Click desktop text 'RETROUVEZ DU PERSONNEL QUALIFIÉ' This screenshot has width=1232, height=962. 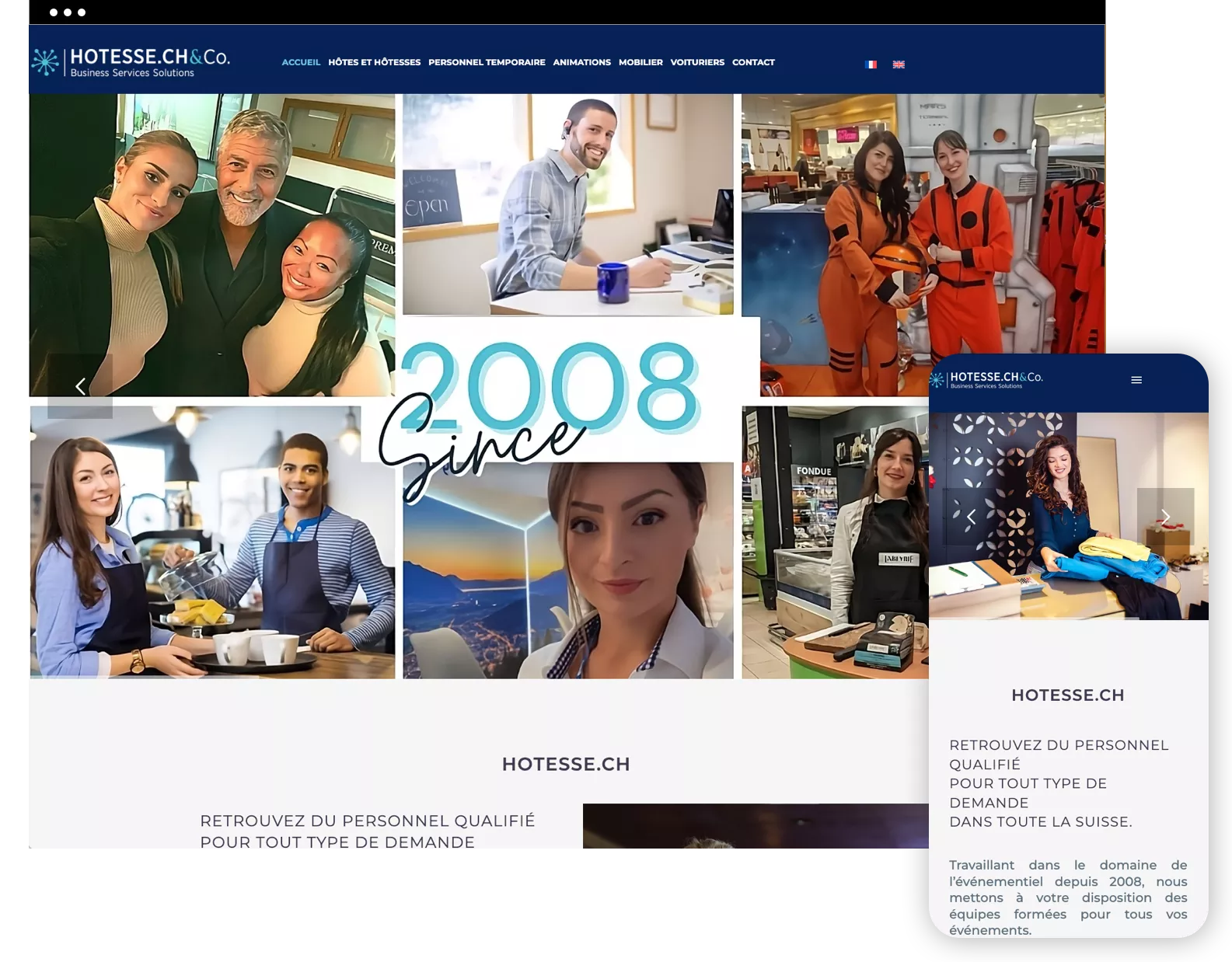point(368,821)
